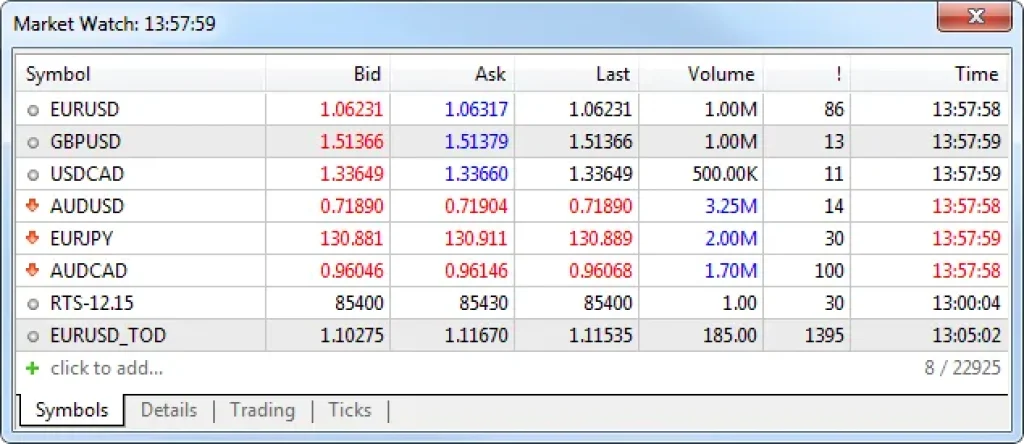1024x444 pixels.
Task: Click the down-arrow icon beside EURJPY
Action: pyautogui.click(x=33, y=238)
